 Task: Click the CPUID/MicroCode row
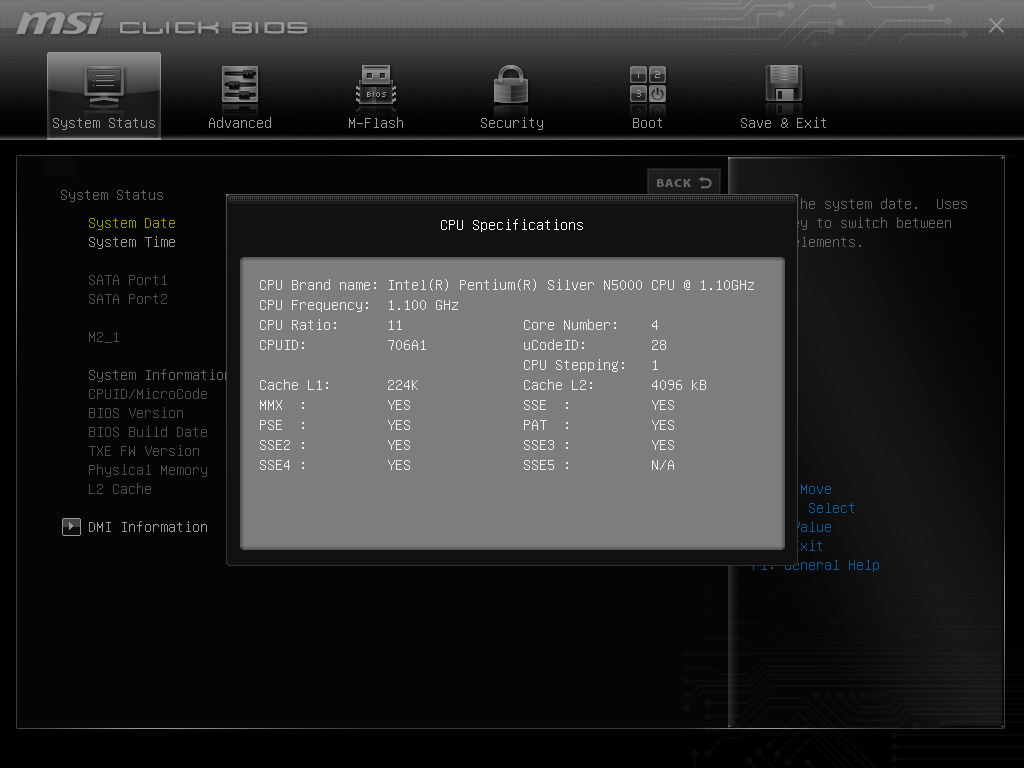[x=148, y=394]
